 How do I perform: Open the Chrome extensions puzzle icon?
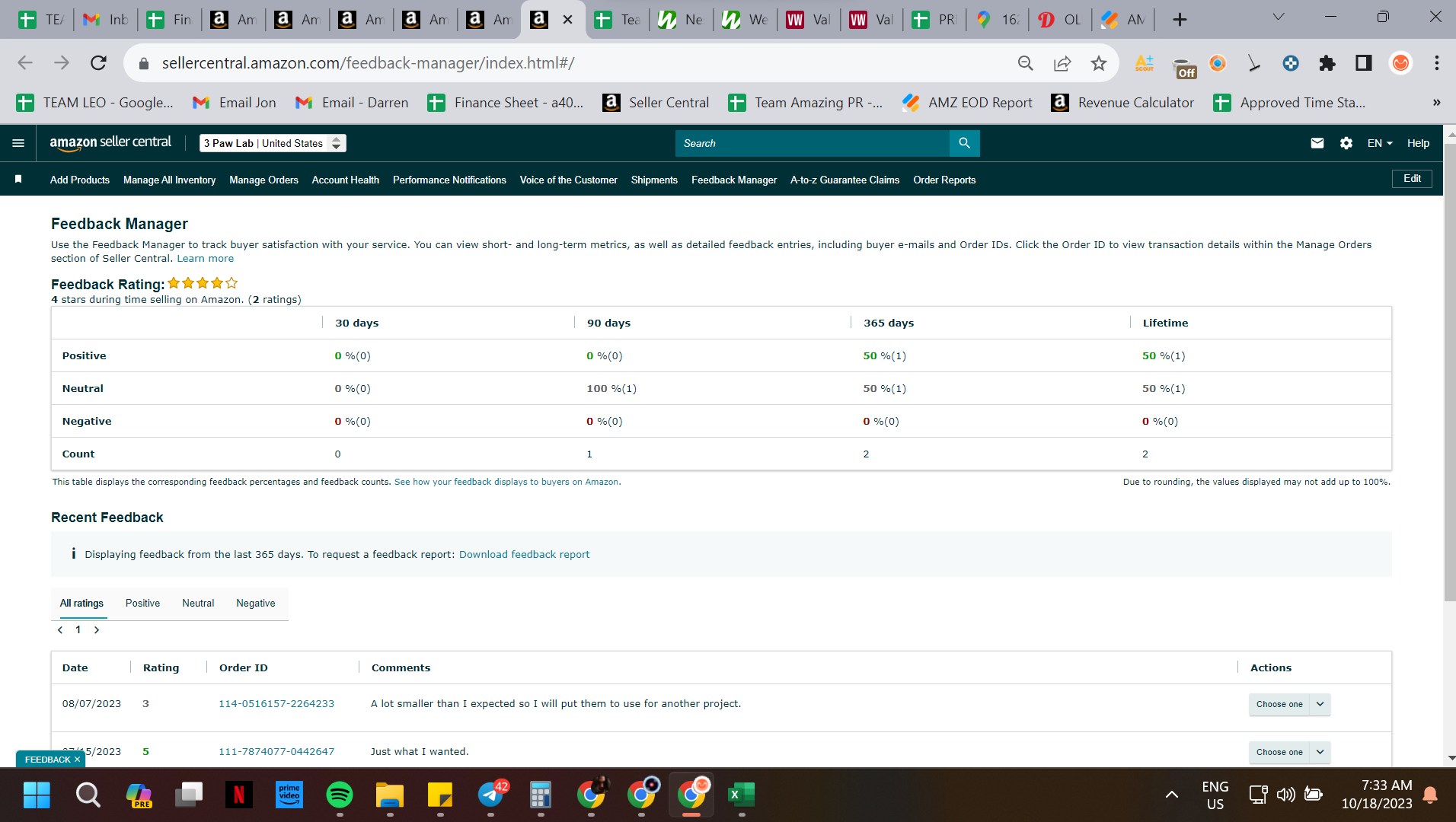click(x=1327, y=63)
